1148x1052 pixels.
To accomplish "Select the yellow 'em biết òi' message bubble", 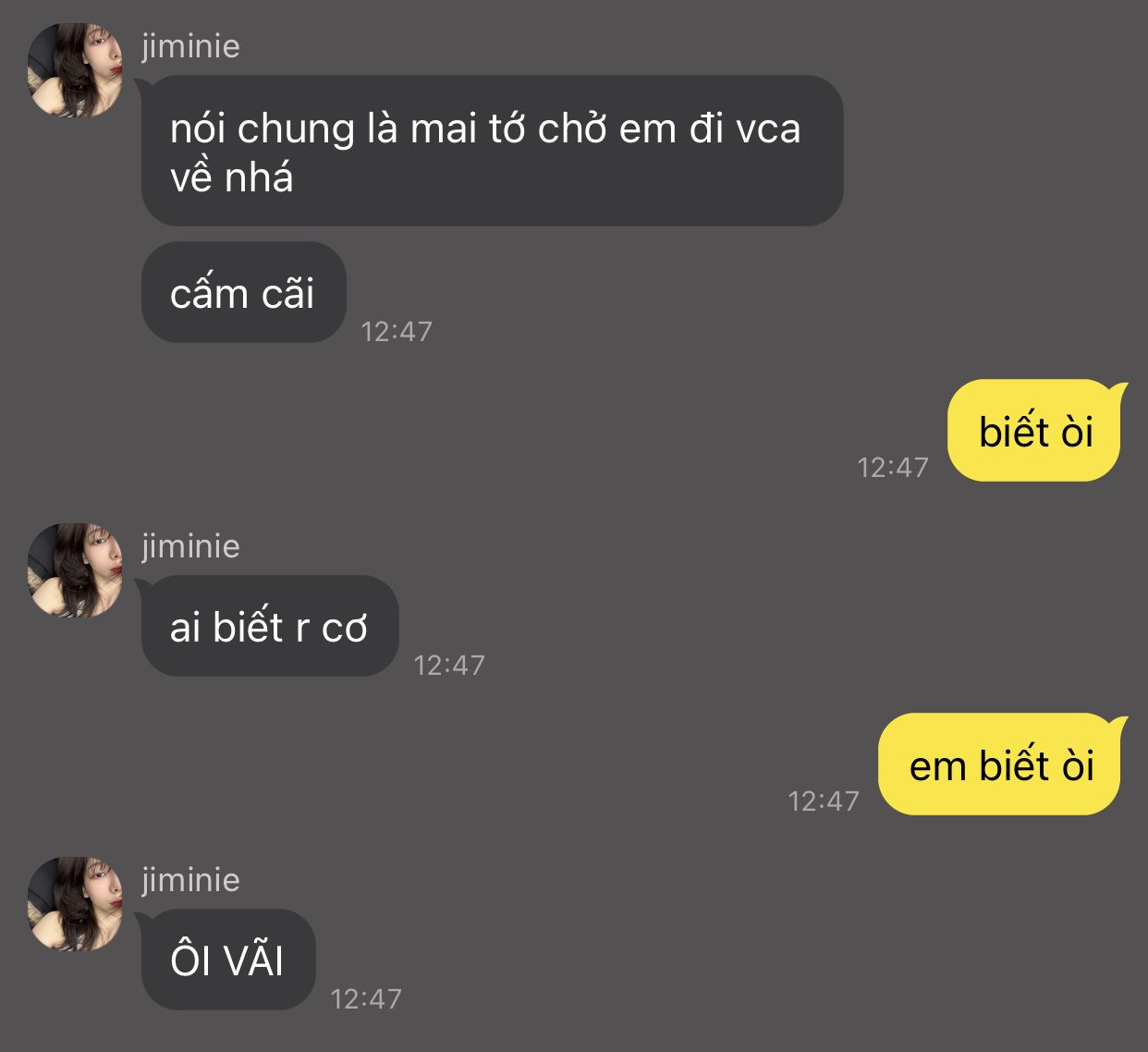I will [1001, 765].
